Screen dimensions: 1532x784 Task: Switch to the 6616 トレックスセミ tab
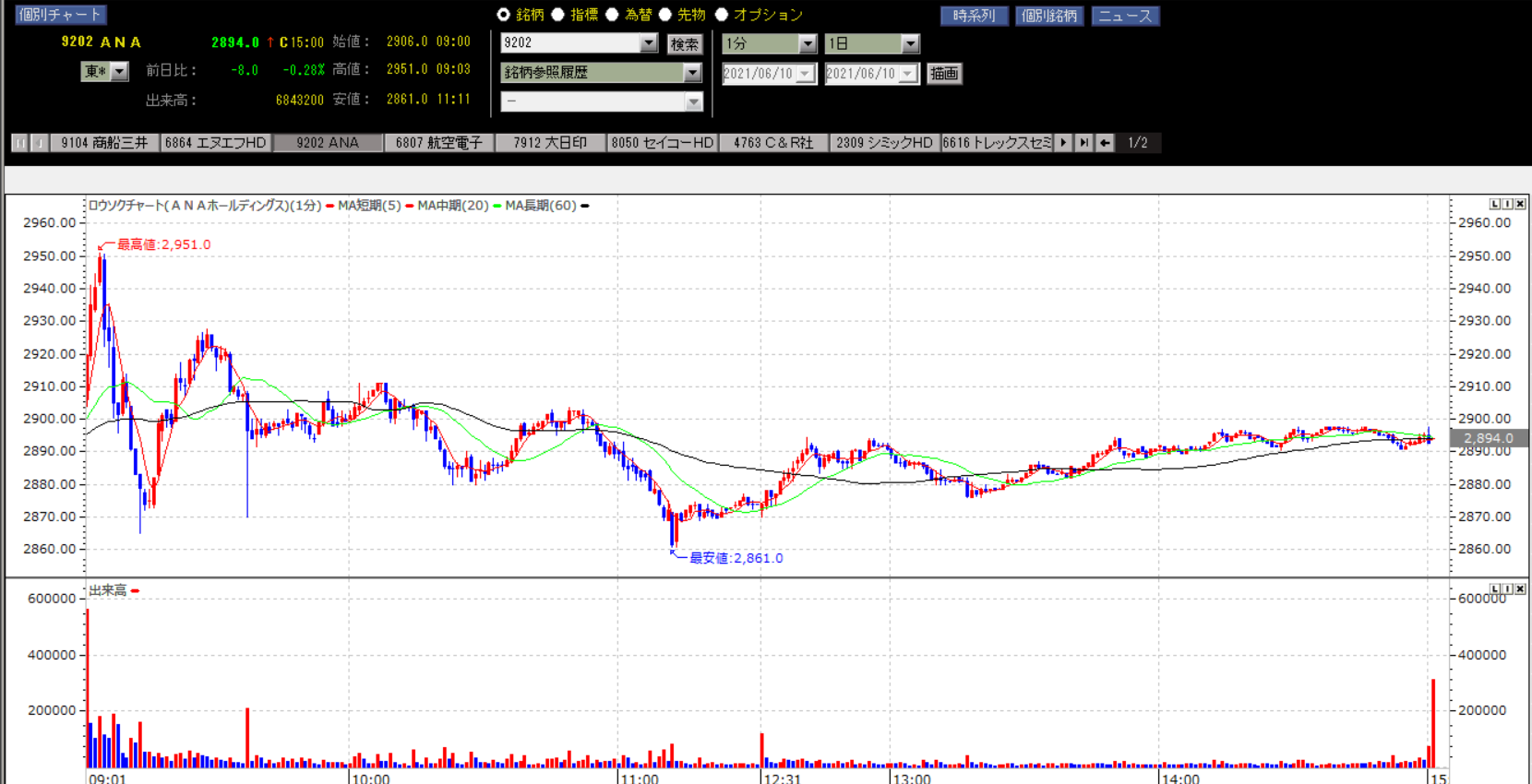coord(997,143)
